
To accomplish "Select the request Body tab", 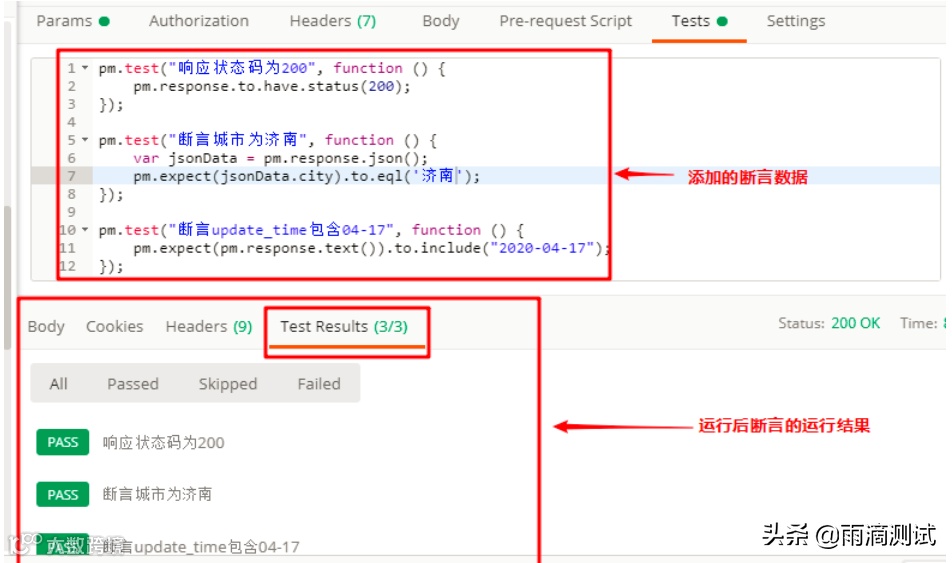I will click(441, 21).
